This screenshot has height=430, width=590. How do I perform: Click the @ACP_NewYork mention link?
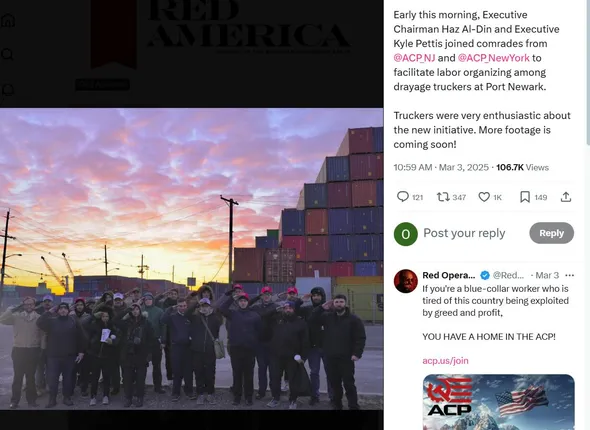(x=494, y=58)
